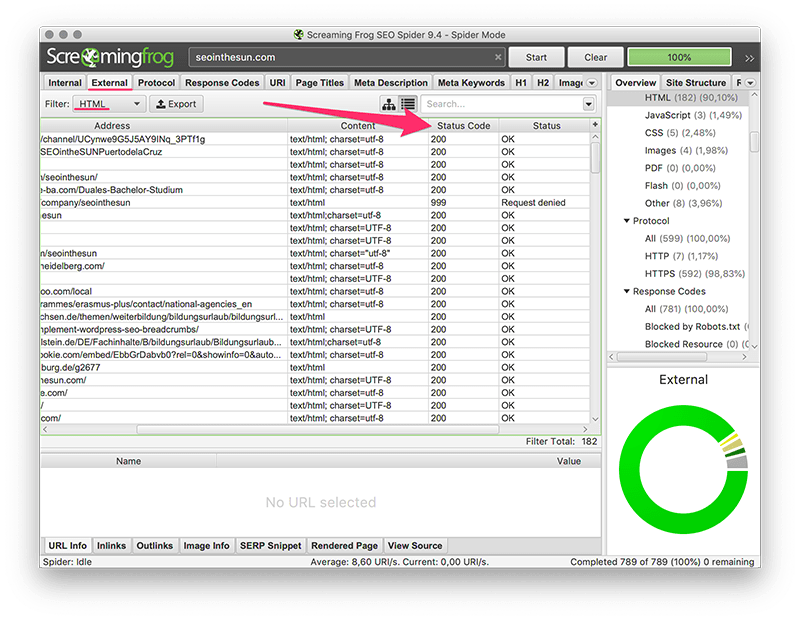Select HTTP (7) in Protocol section
The image size is (800, 620).
[x=681, y=256]
